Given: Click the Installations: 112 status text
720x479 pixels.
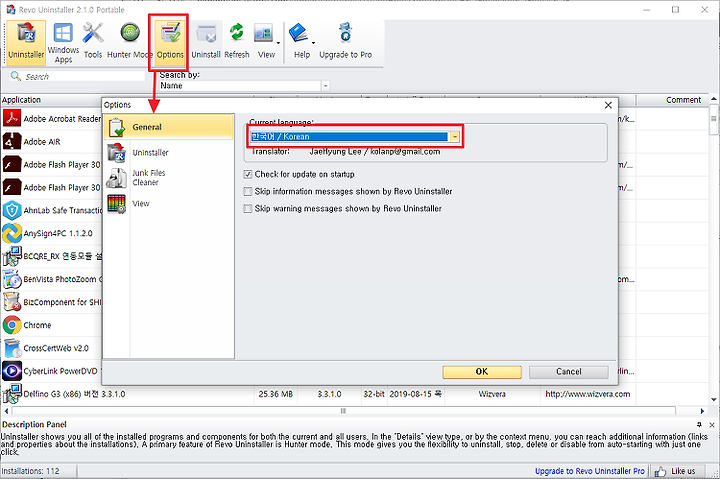Looking at the screenshot, I should (x=30, y=471).
